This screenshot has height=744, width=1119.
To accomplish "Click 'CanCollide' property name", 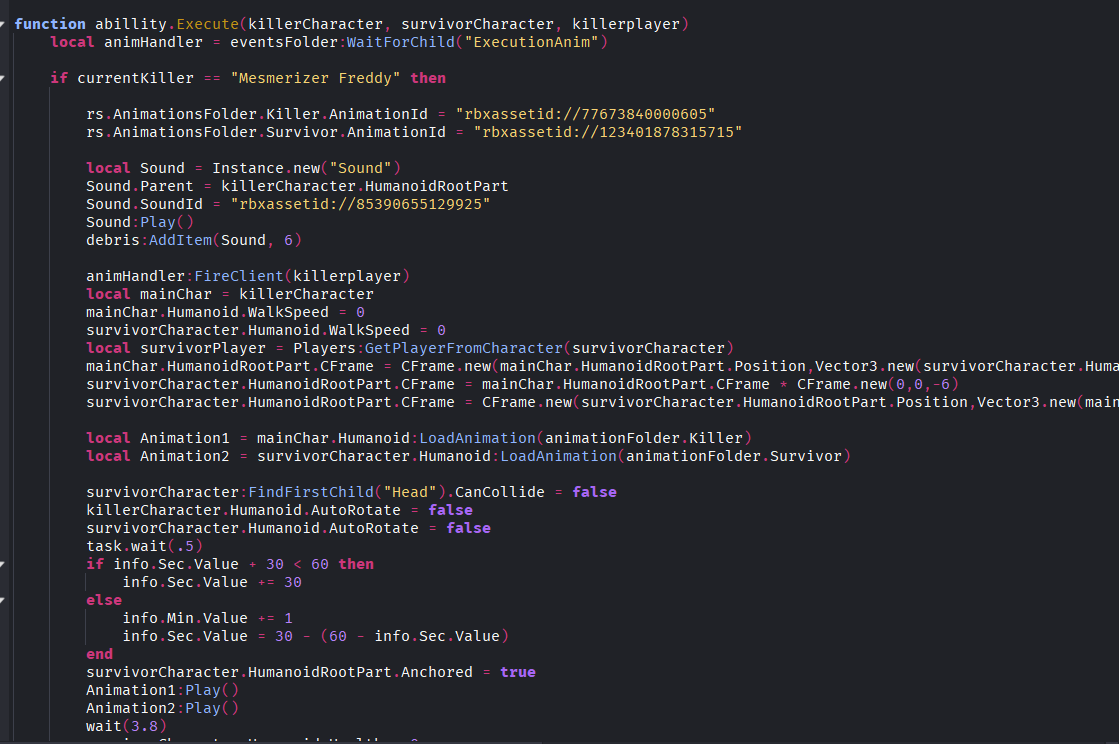I will coord(500,492).
